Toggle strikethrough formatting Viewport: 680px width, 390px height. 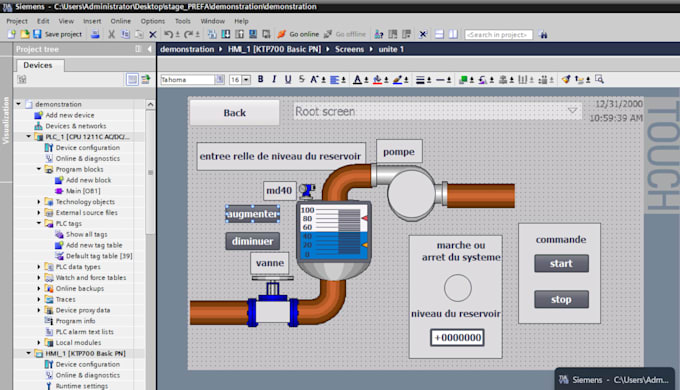(301, 79)
